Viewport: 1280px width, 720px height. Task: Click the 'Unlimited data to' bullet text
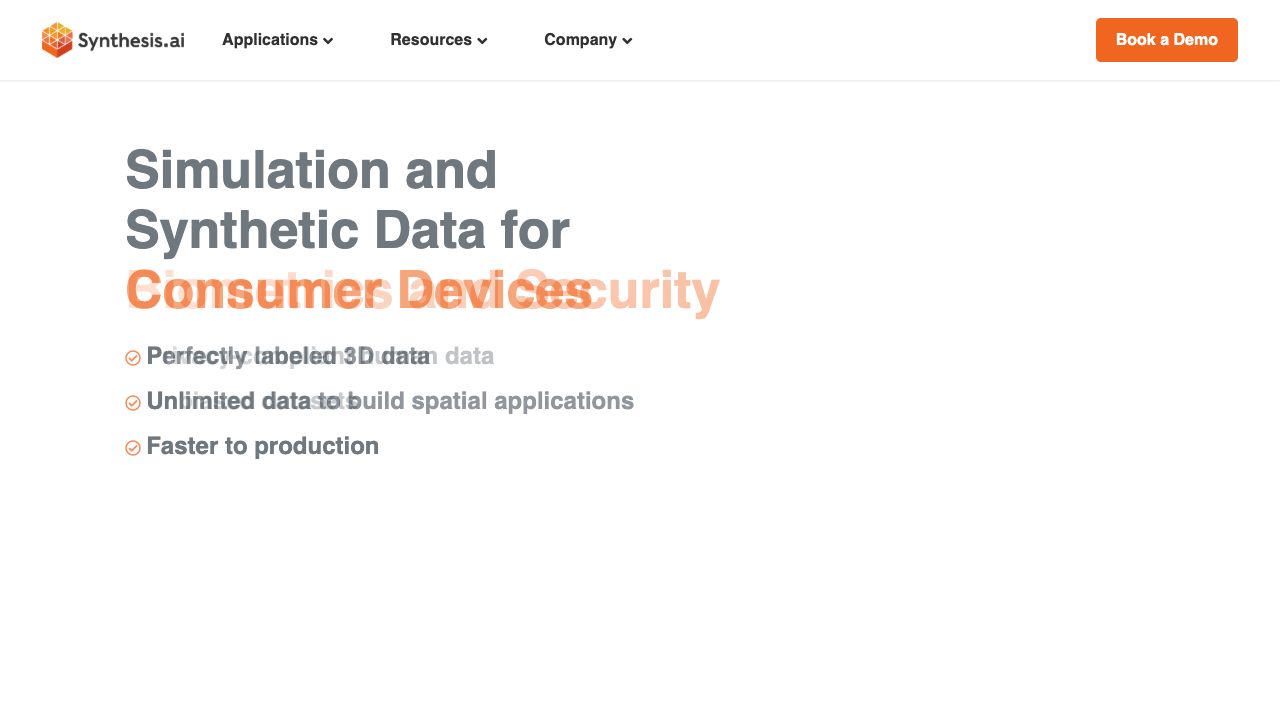[250, 401]
